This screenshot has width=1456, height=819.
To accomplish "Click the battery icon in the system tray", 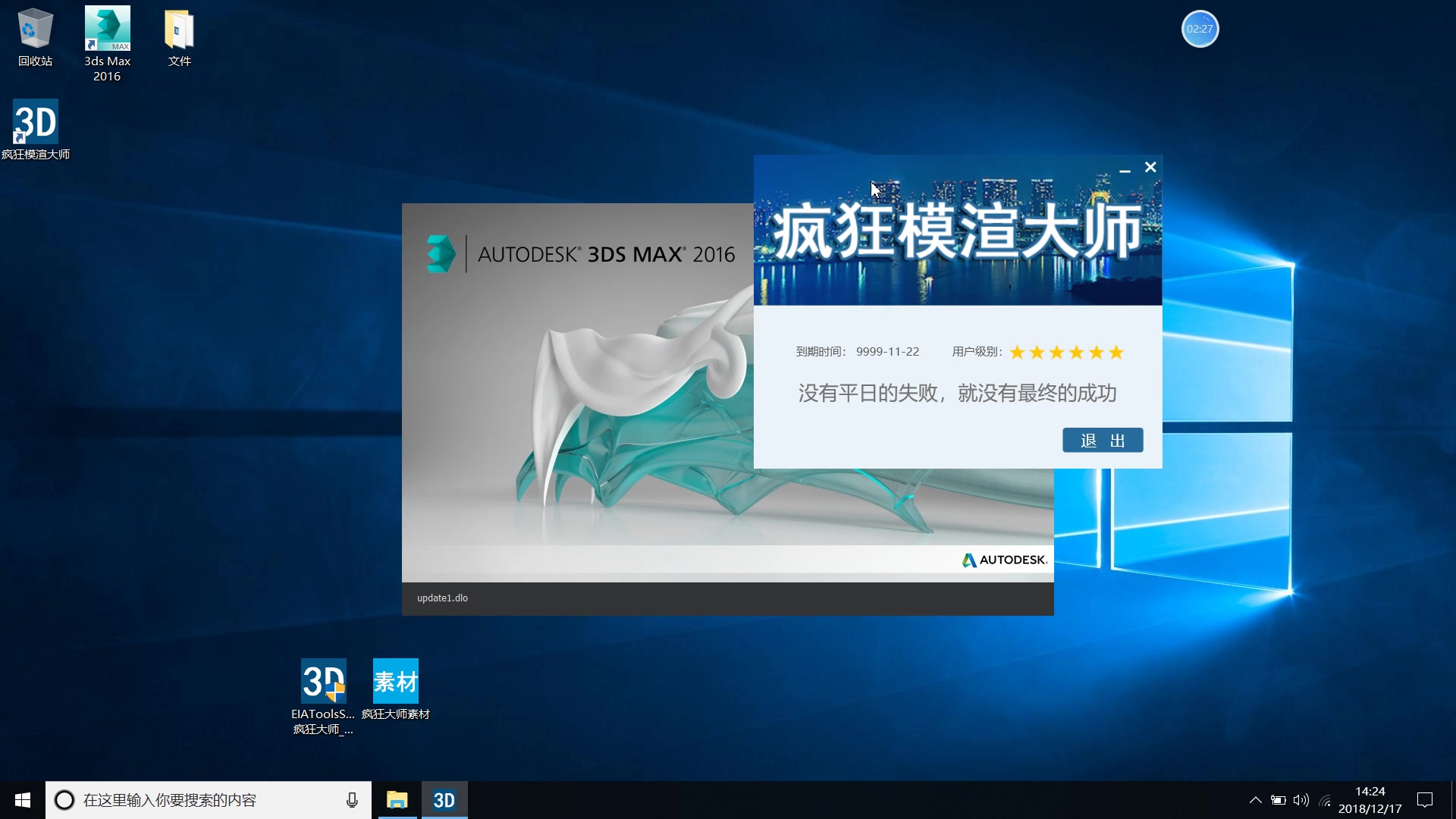I will tap(1279, 800).
